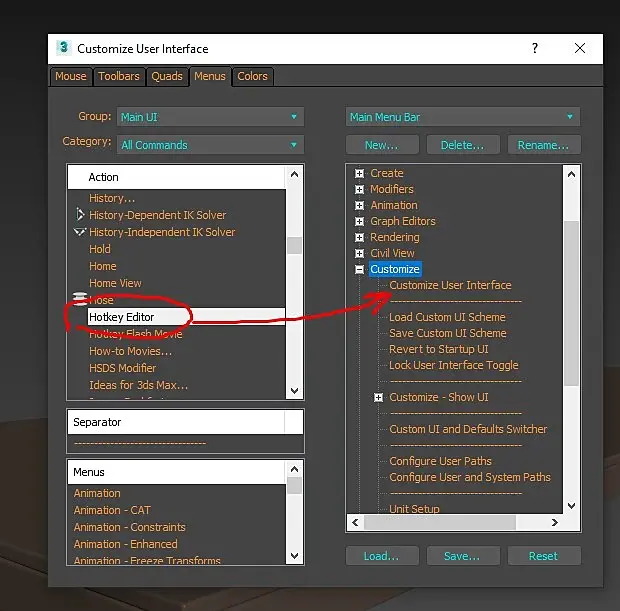Expand the Civil View tree node
The width and height of the screenshot is (620, 611).
(359, 253)
